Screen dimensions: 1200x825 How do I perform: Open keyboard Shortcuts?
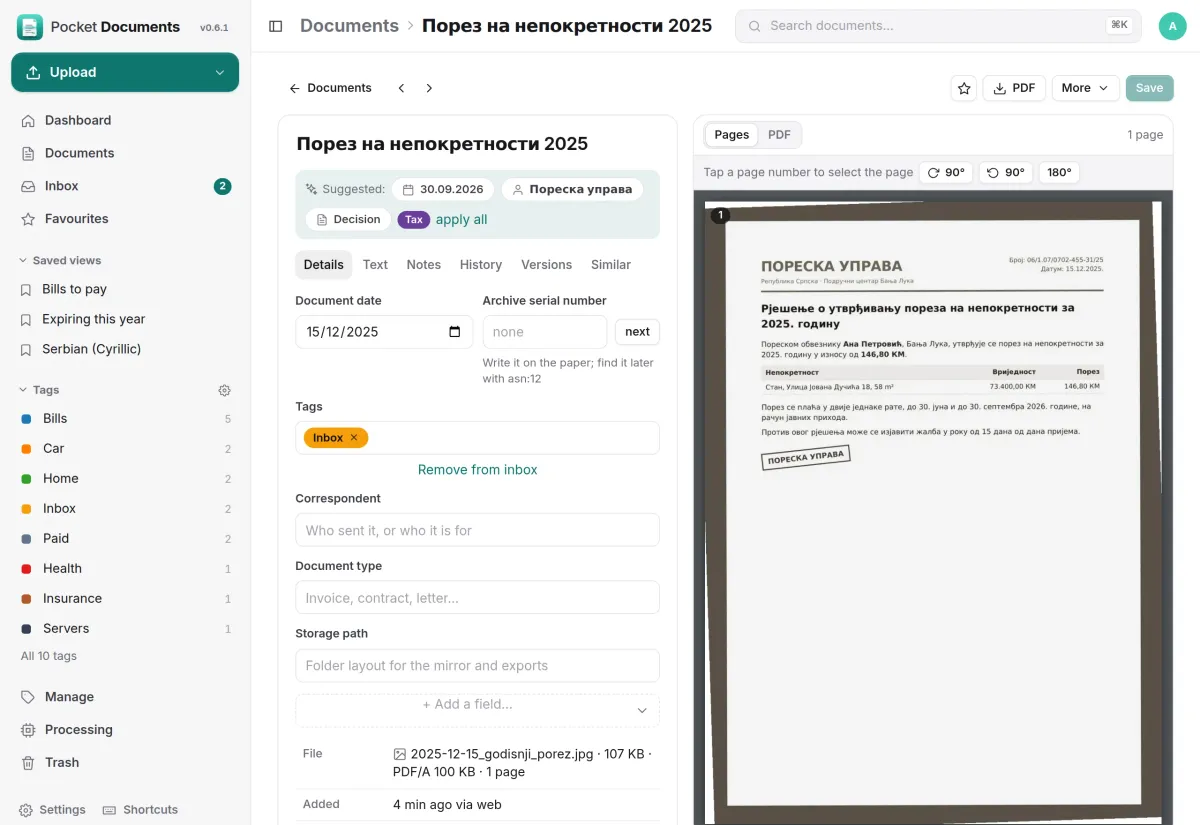[141, 810]
